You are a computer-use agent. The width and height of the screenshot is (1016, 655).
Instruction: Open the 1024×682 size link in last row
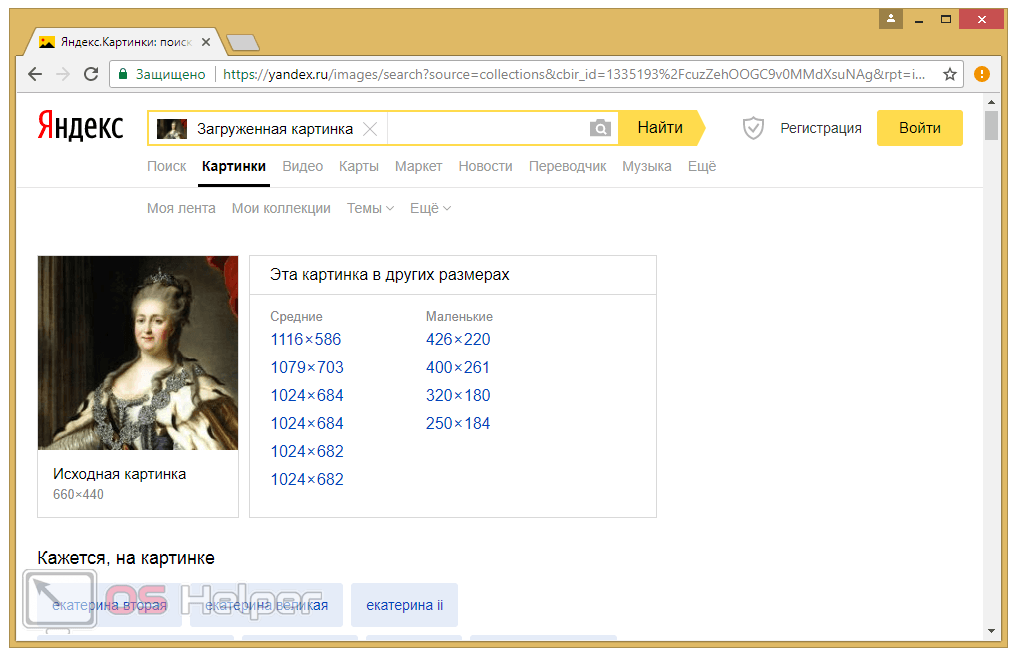coord(307,479)
